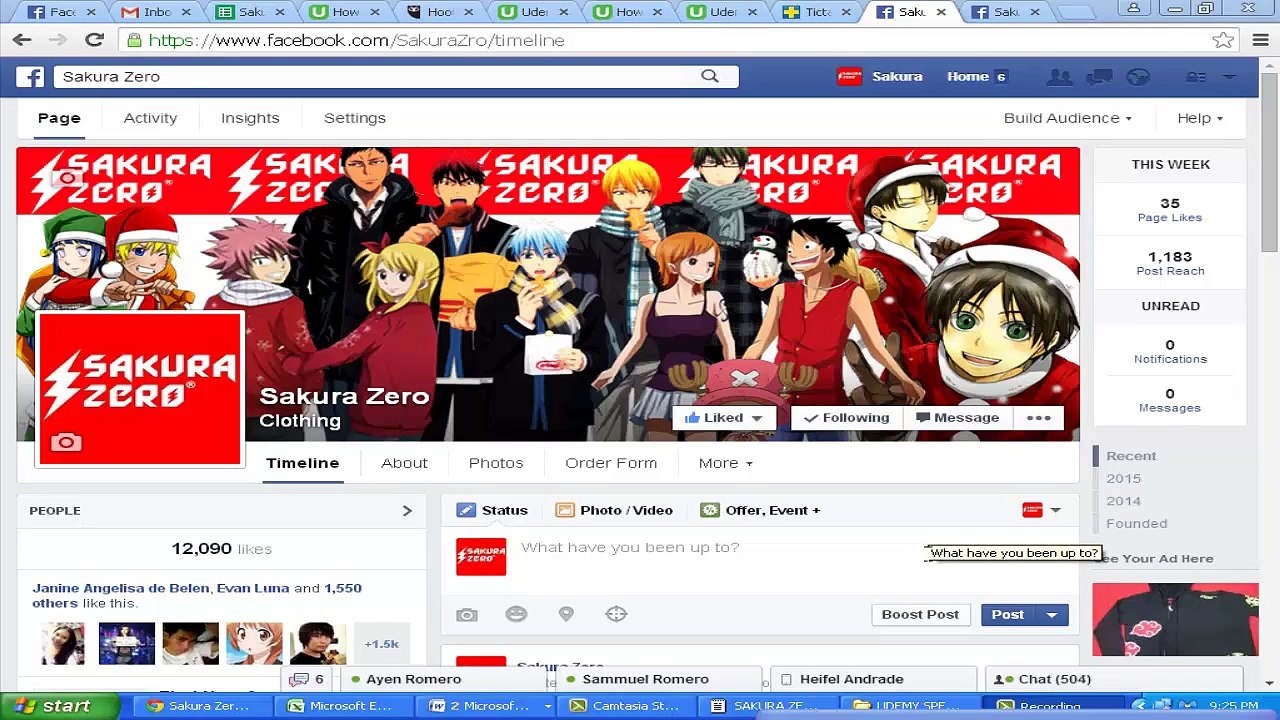Open the Photos tab
This screenshot has height=720, width=1280.
496,463
